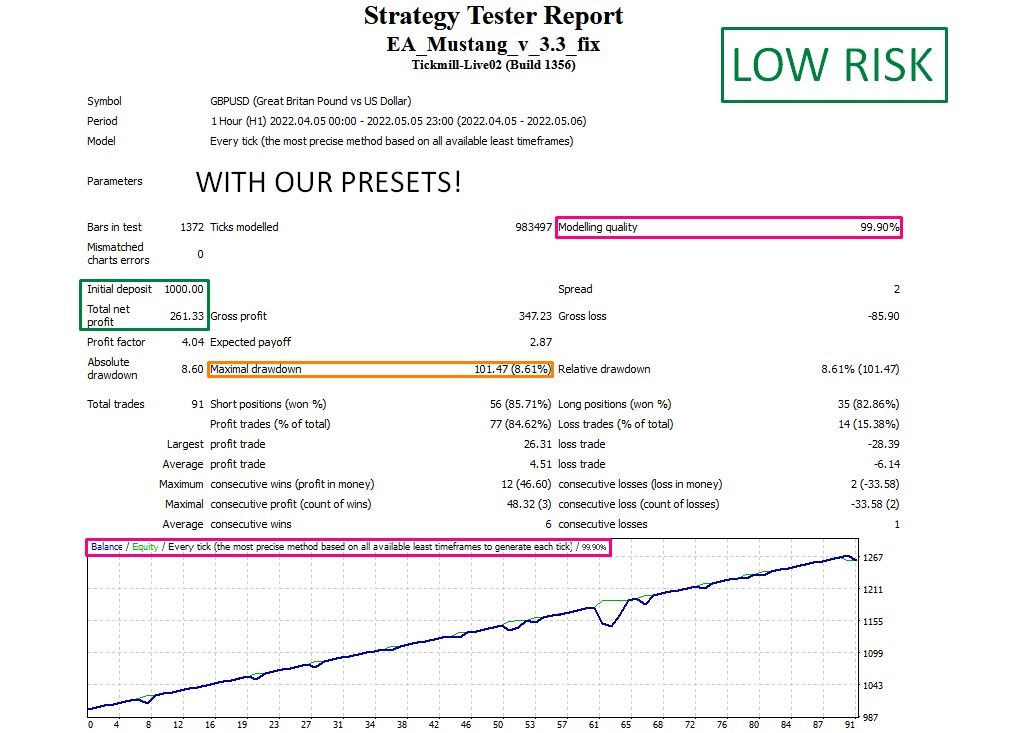
Task: Select the Total trades value 91
Action: coord(198,404)
